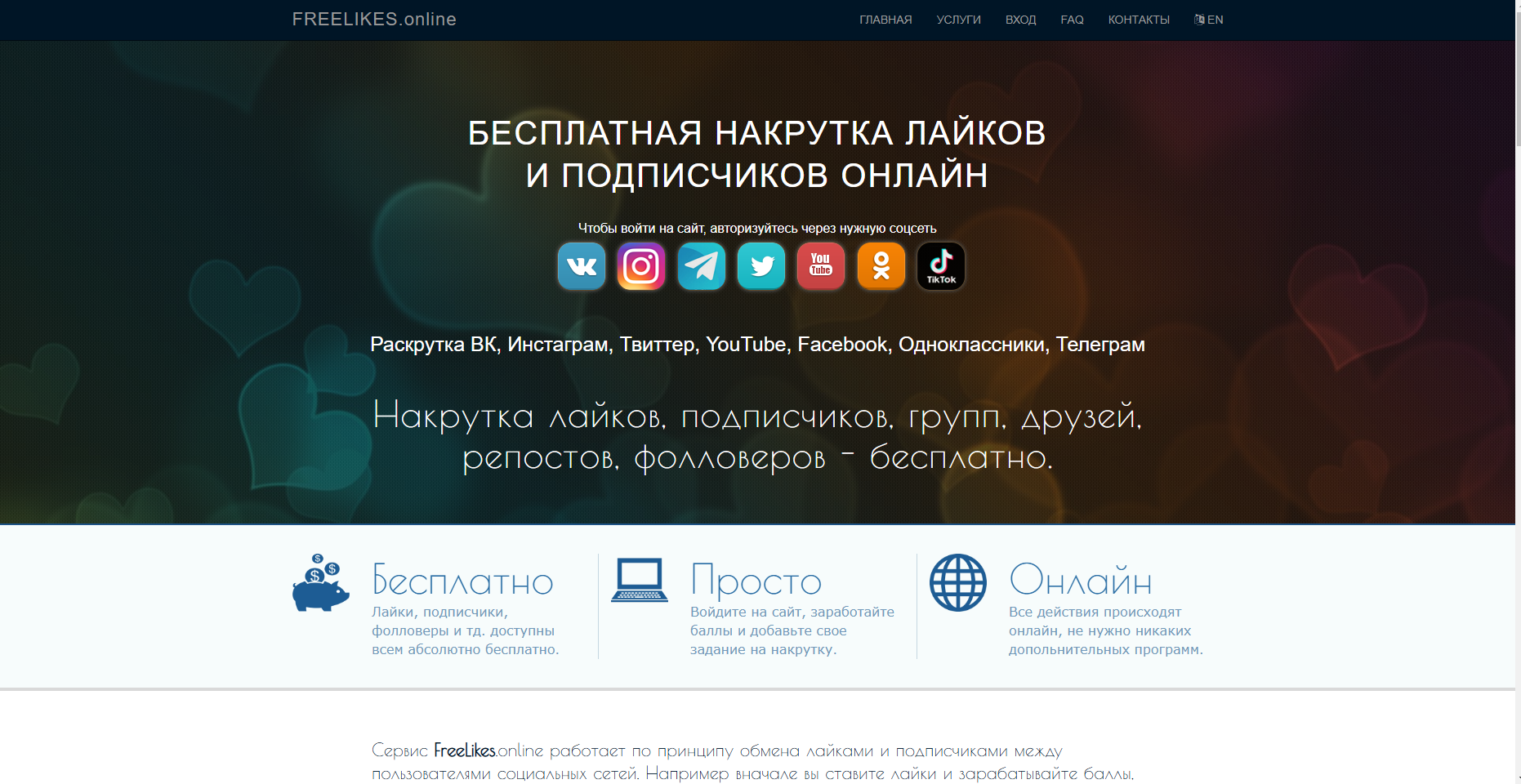Log in via the Twitter icon

pos(761,266)
